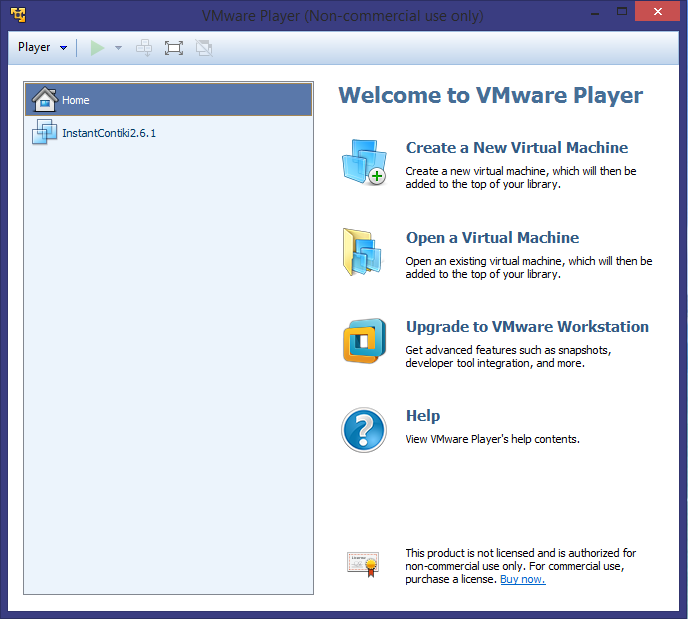The height and width of the screenshot is (619, 688).
Task: Click the Open a Virtual Machine folder icon
Action: [362, 252]
